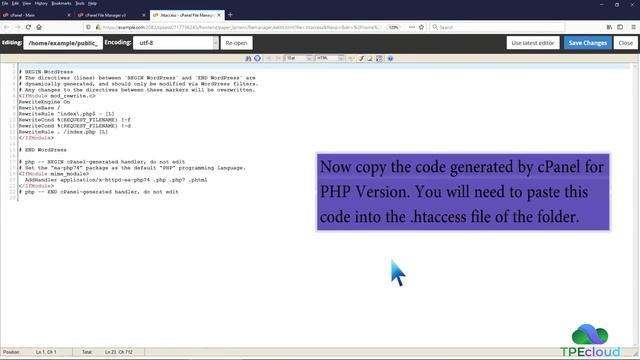The height and width of the screenshot is (360, 640).
Task: Open the Firefox hamburger menu
Action: [x=633, y=27]
